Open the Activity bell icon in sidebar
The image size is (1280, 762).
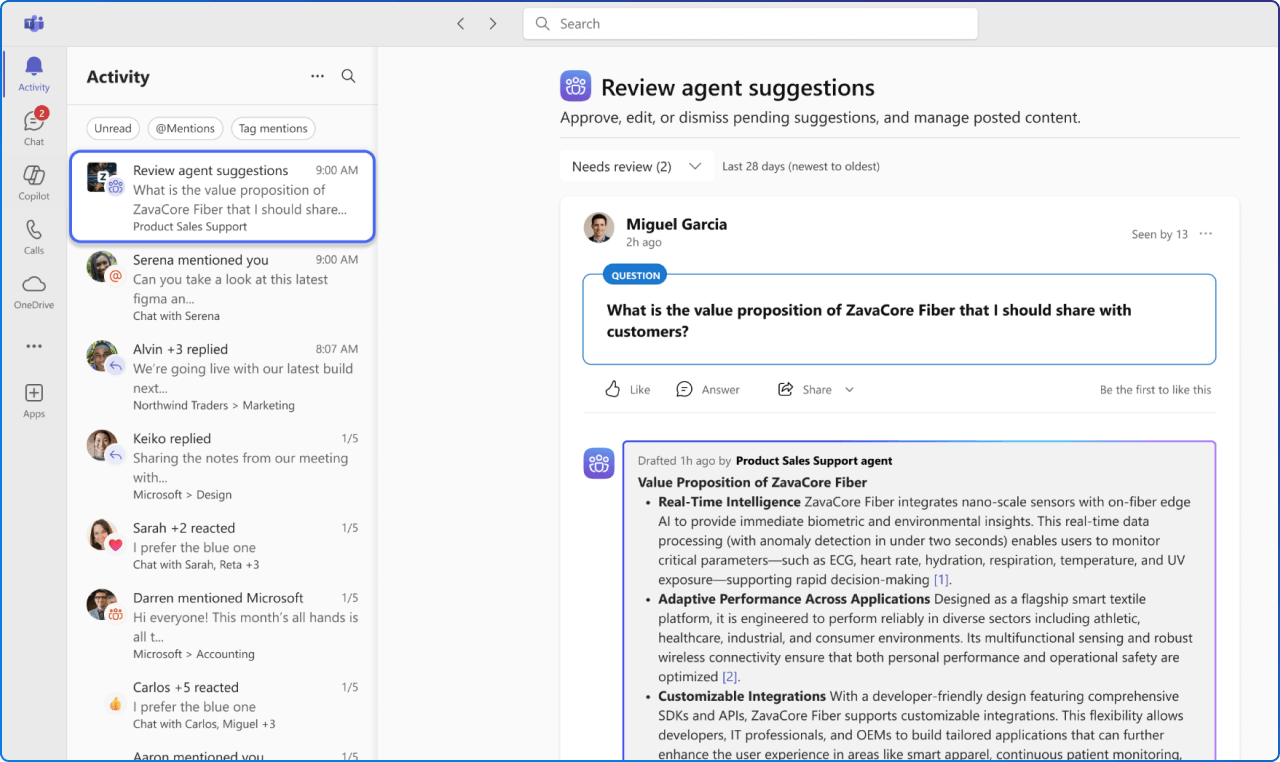click(x=34, y=74)
